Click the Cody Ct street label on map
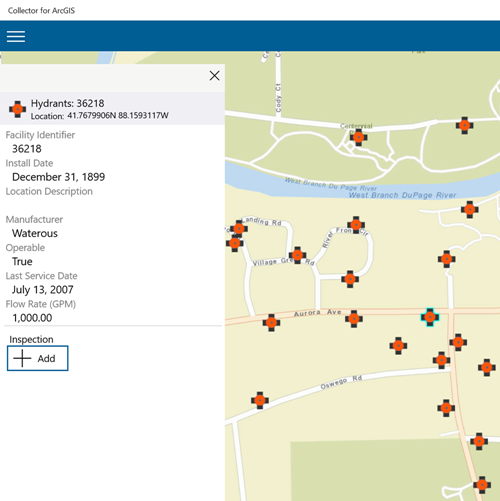The width and height of the screenshot is (500, 501). [x=278, y=97]
